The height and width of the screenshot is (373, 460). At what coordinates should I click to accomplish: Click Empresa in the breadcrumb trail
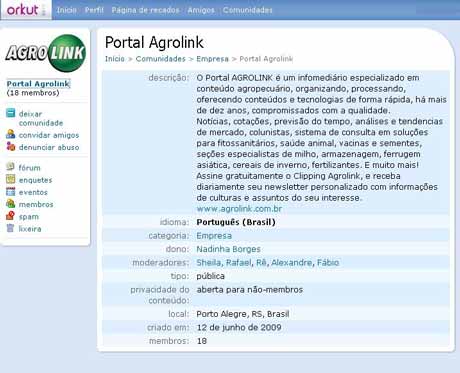tap(212, 59)
